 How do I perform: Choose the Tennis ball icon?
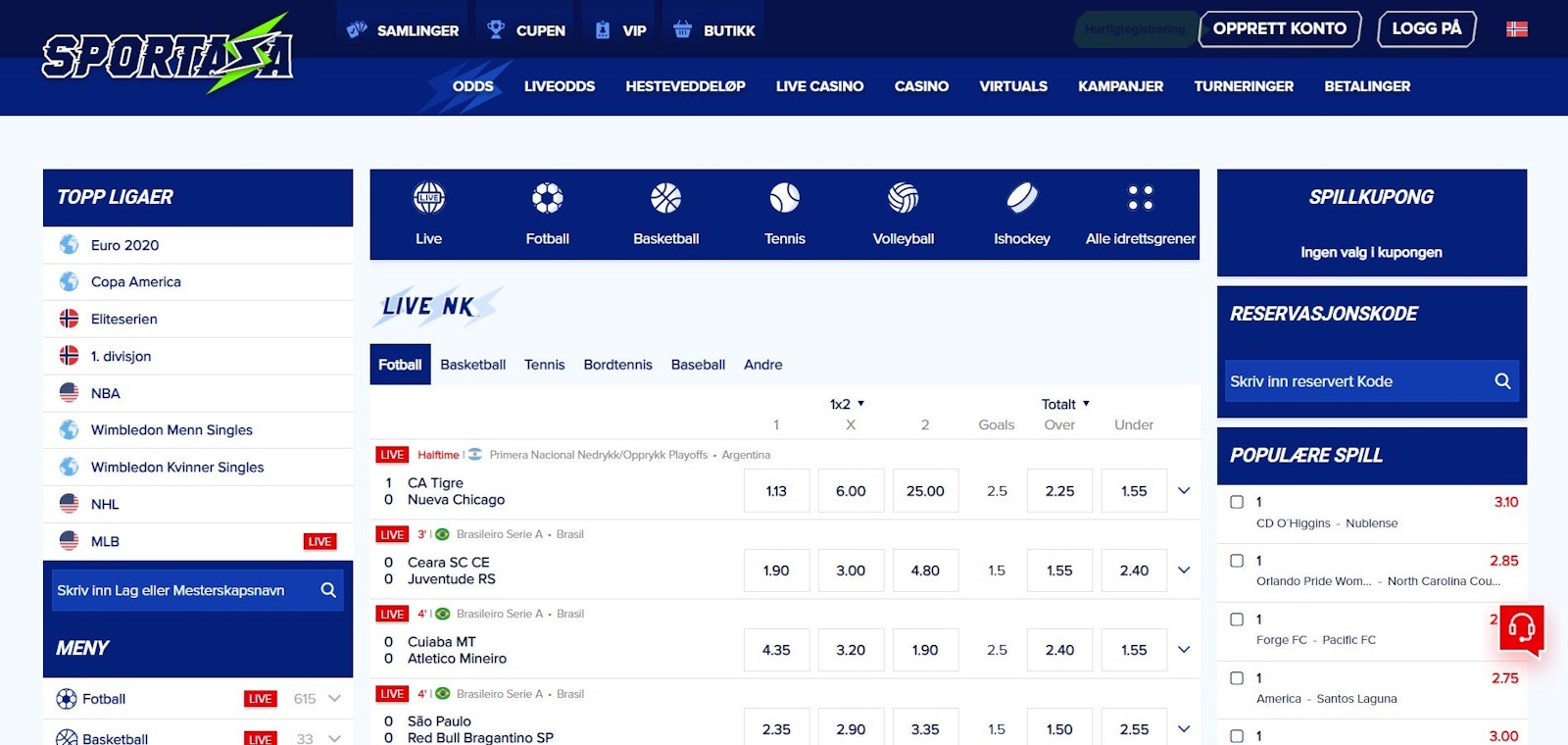click(784, 199)
